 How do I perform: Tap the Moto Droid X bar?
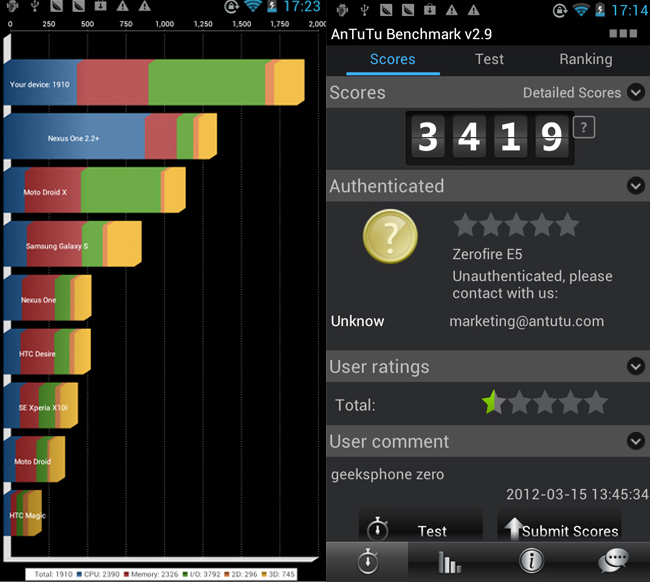[94, 190]
